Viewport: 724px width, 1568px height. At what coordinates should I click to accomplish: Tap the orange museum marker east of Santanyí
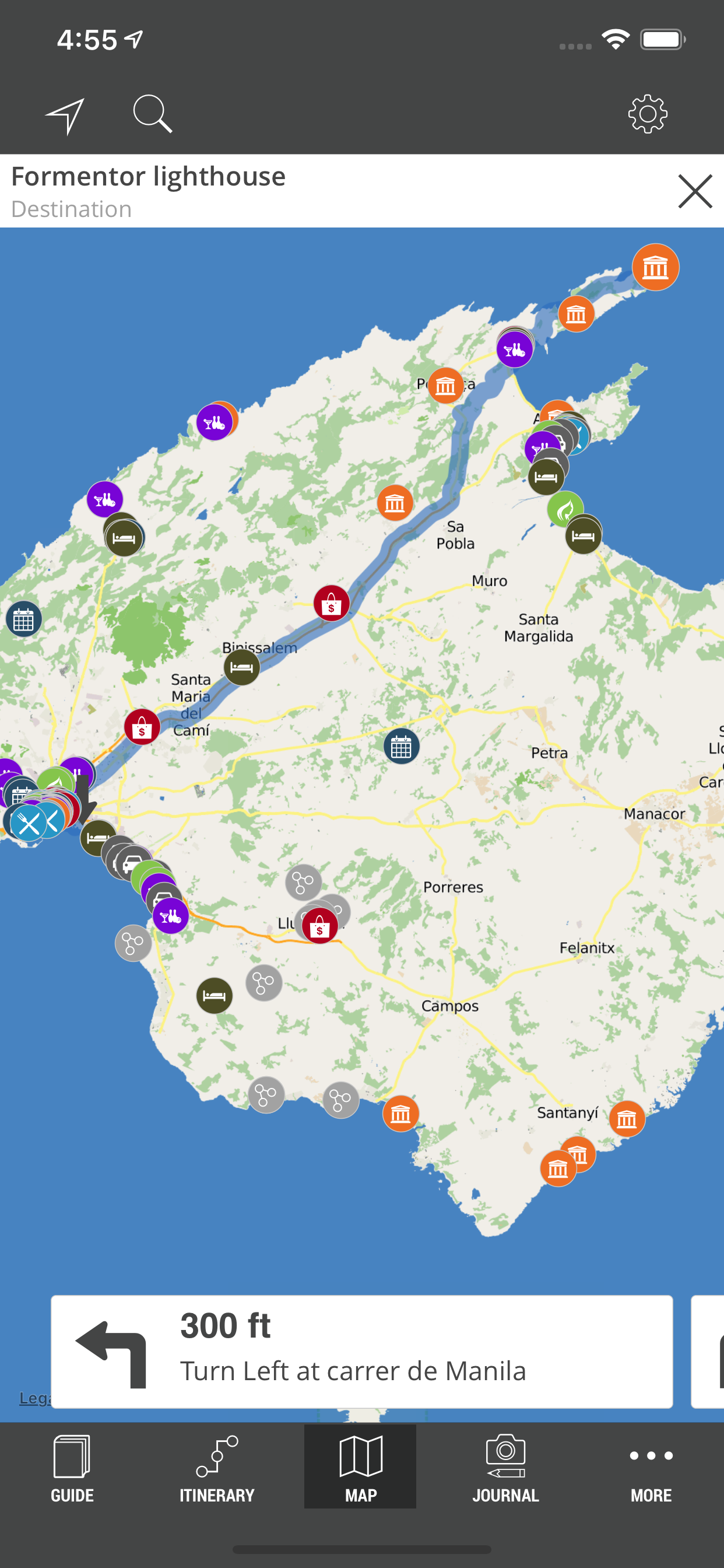click(627, 1119)
